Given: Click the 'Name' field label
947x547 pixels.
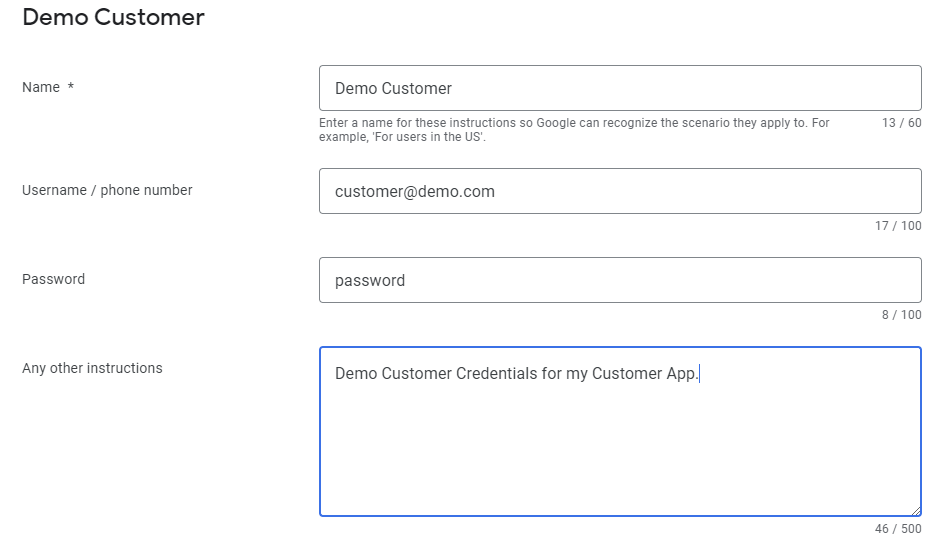Looking at the screenshot, I should (x=41, y=87).
